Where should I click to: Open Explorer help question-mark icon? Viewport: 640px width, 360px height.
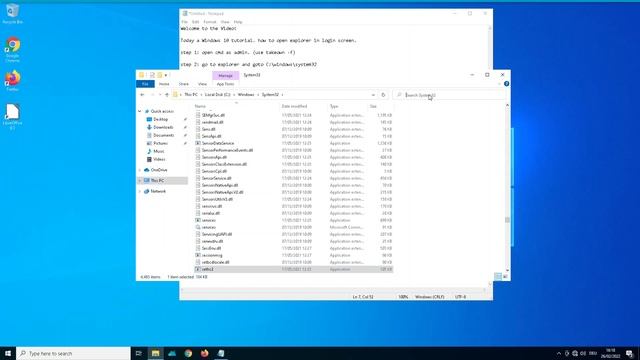(x=506, y=84)
